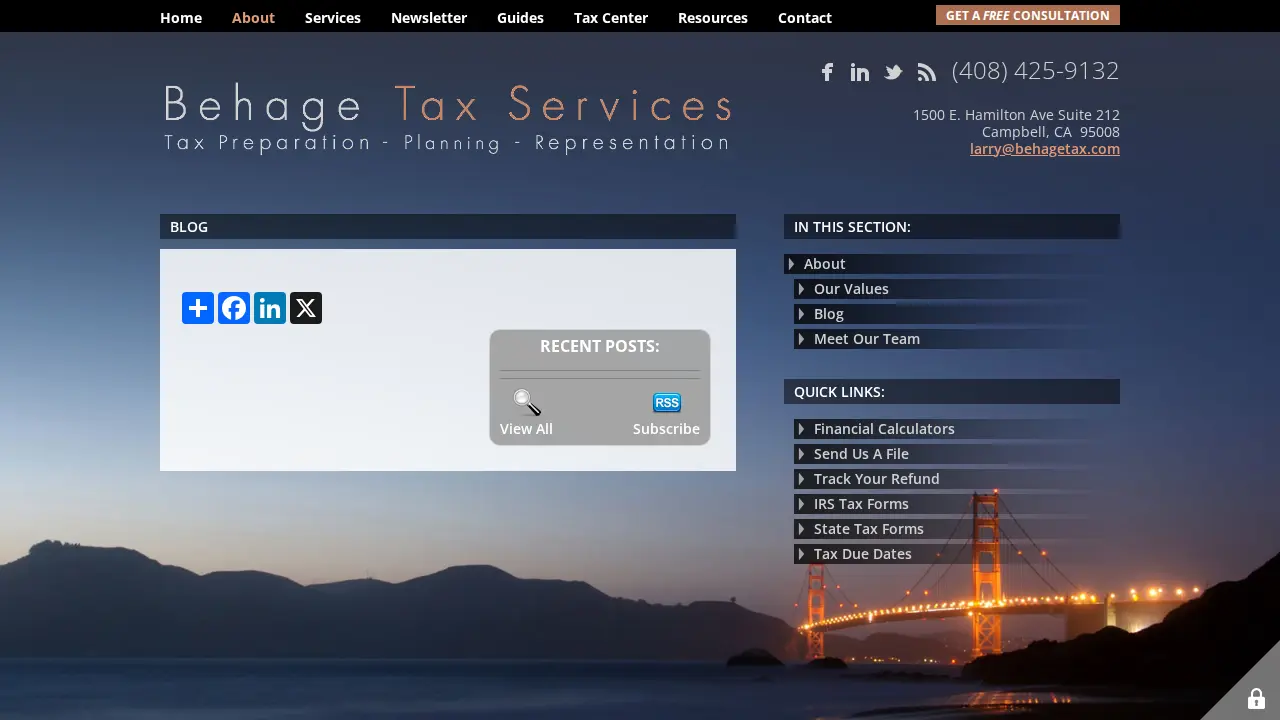Open the Guides menu
This screenshot has height=720, width=1280.
520,18
